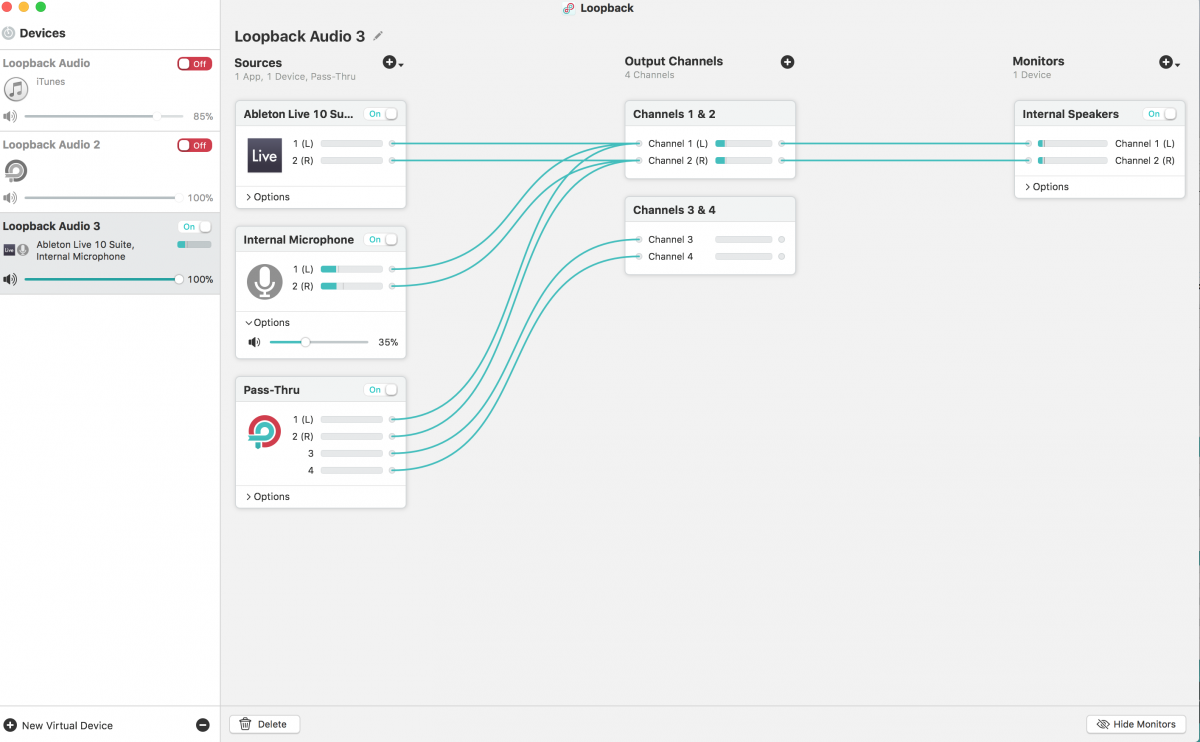Click the small Live icon in Loopback Audio 3 row
This screenshot has width=1200, height=742.
(9, 250)
